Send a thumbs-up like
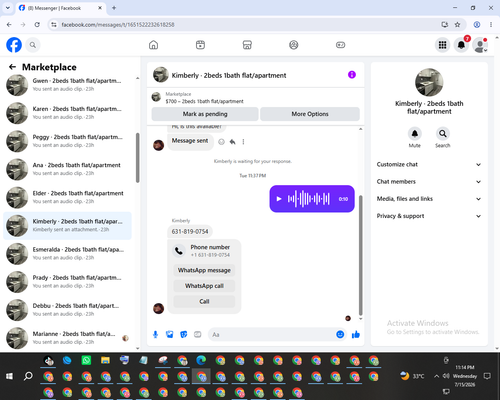The image size is (500, 400). pyautogui.click(x=356, y=334)
